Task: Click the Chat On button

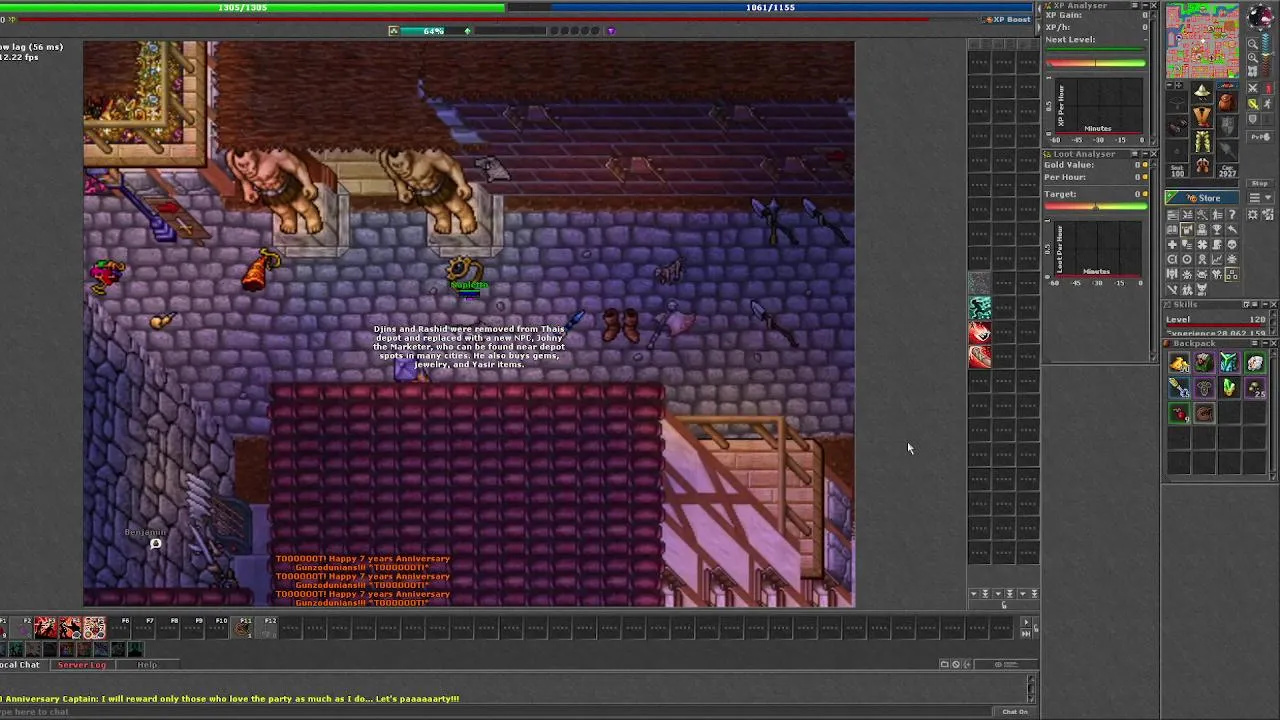Action: [1015, 711]
